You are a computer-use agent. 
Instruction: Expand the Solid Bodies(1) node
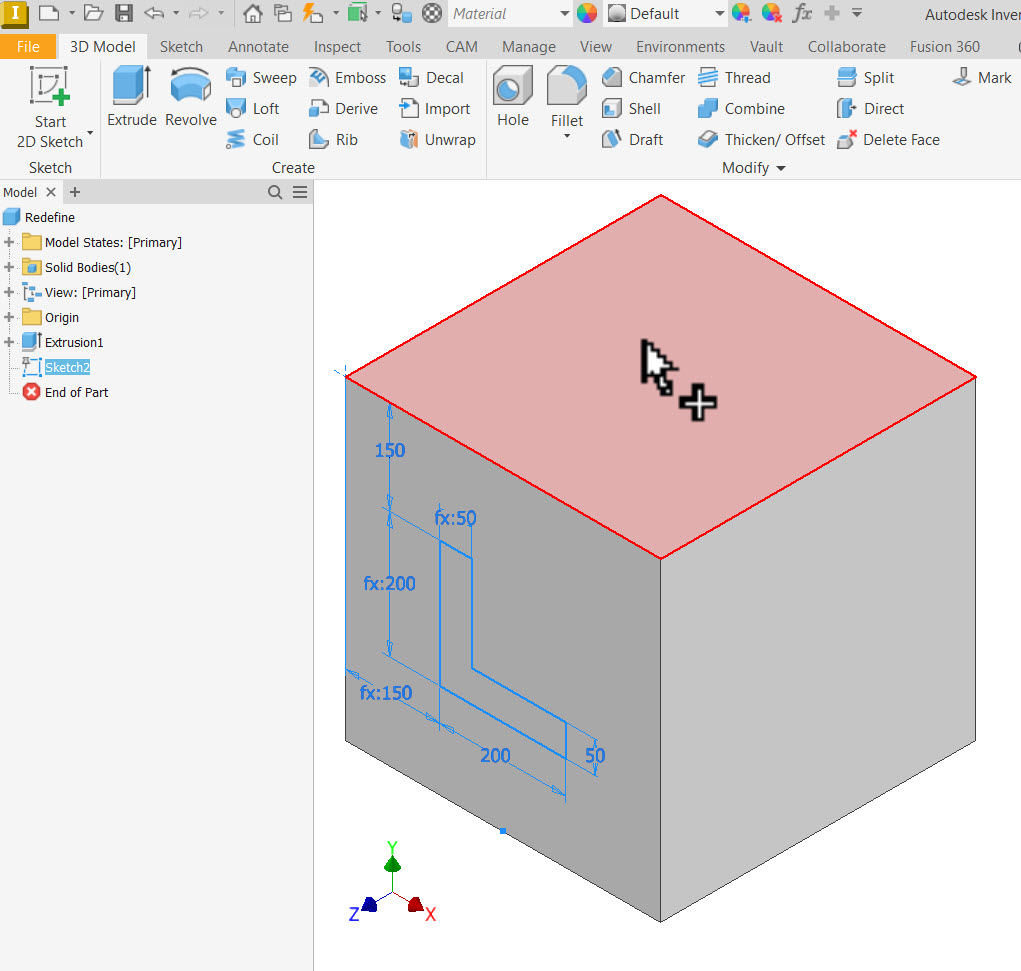[10, 268]
